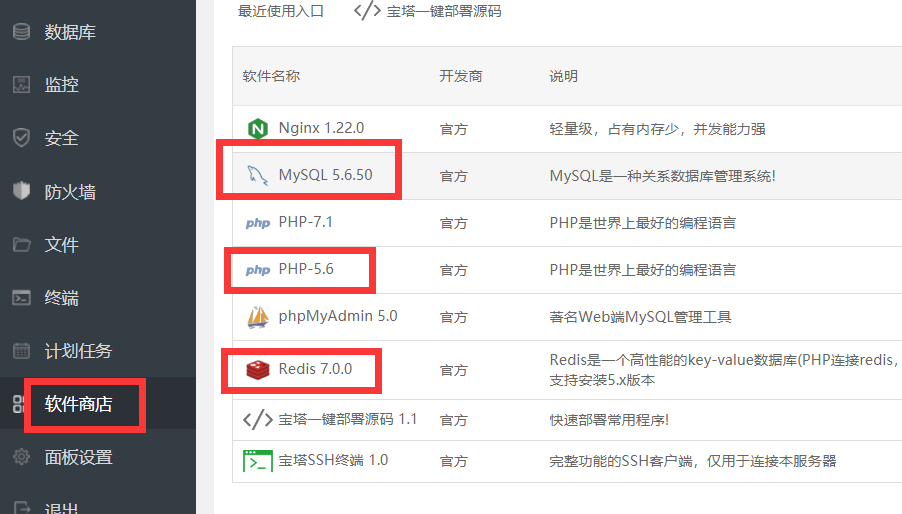The width and height of the screenshot is (902, 514).
Task: Click the database icon in sidebar
Action: [x=21, y=32]
